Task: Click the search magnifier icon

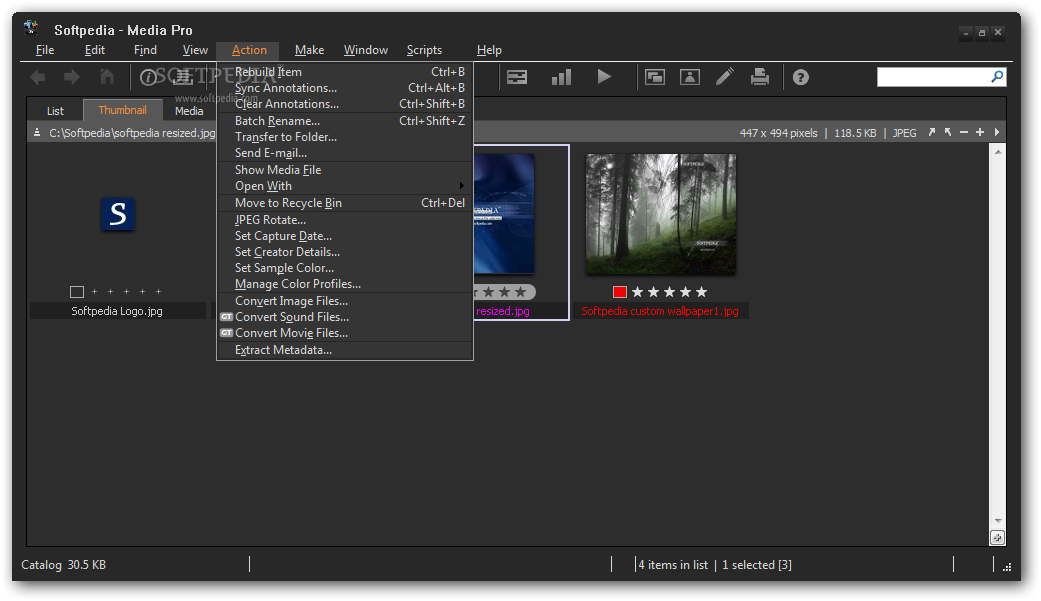Action: [997, 77]
